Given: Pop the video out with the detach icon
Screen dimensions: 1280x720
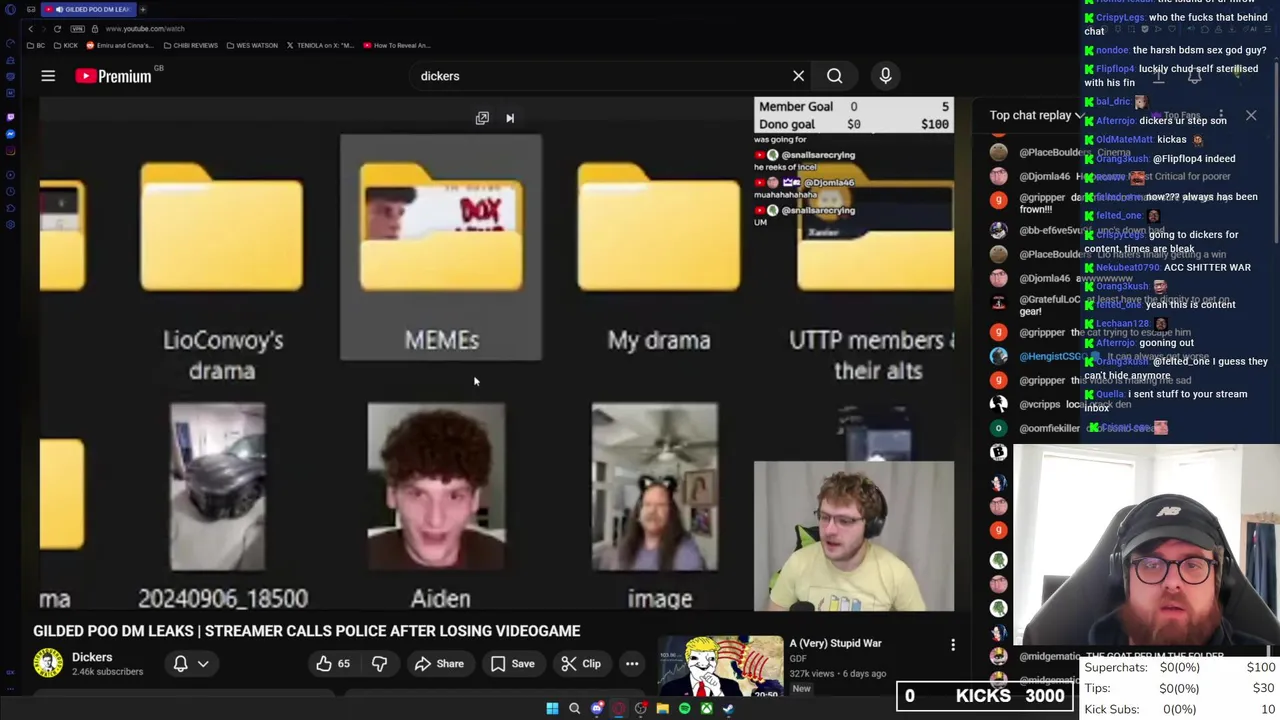Looking at the screenshot, I should point(482,118).
